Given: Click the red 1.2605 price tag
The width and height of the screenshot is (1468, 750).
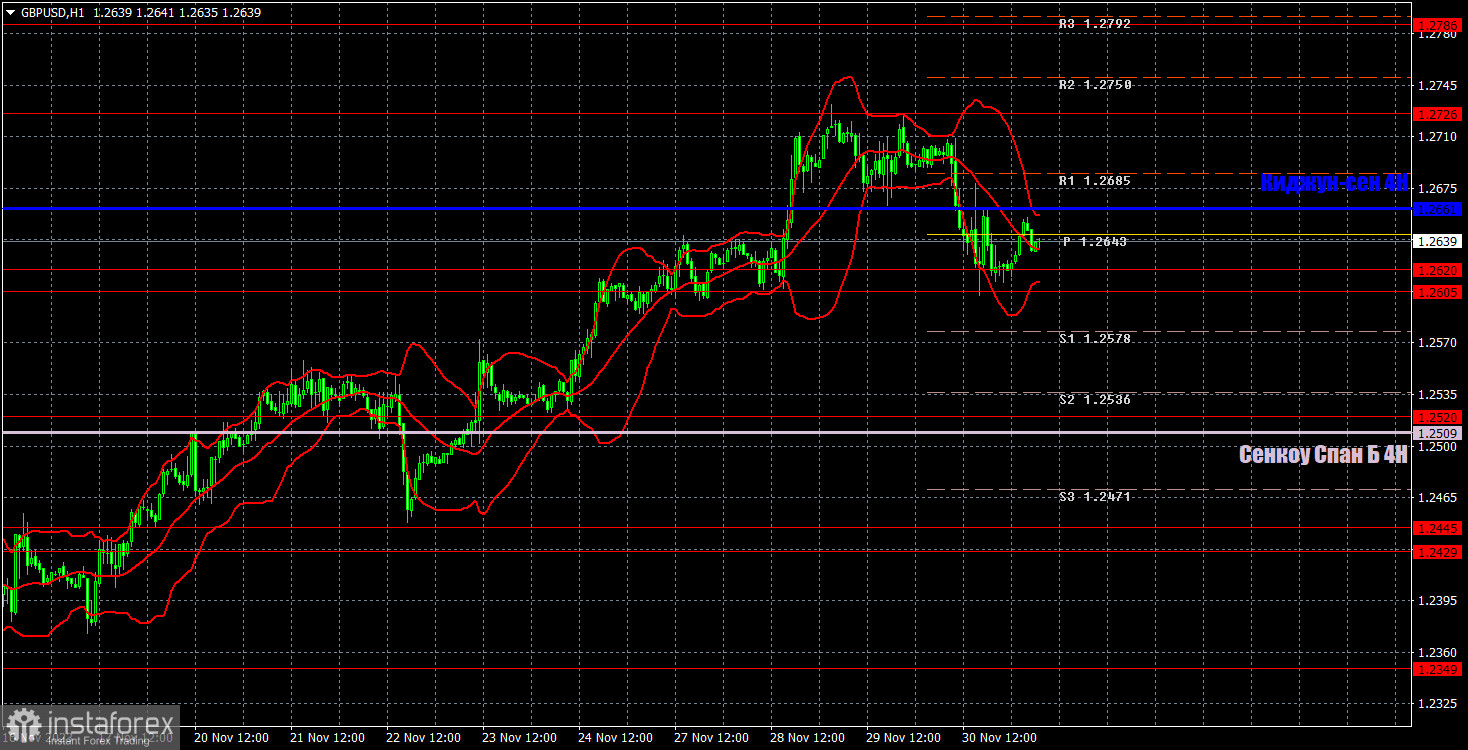Looking at the screenshot, I should point(1438,291).
